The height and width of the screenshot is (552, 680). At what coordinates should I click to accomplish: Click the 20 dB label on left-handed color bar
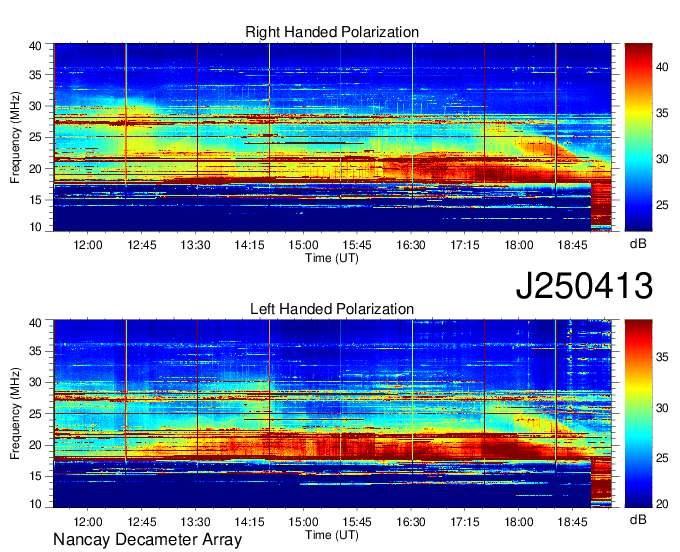(x=662, y=504)
